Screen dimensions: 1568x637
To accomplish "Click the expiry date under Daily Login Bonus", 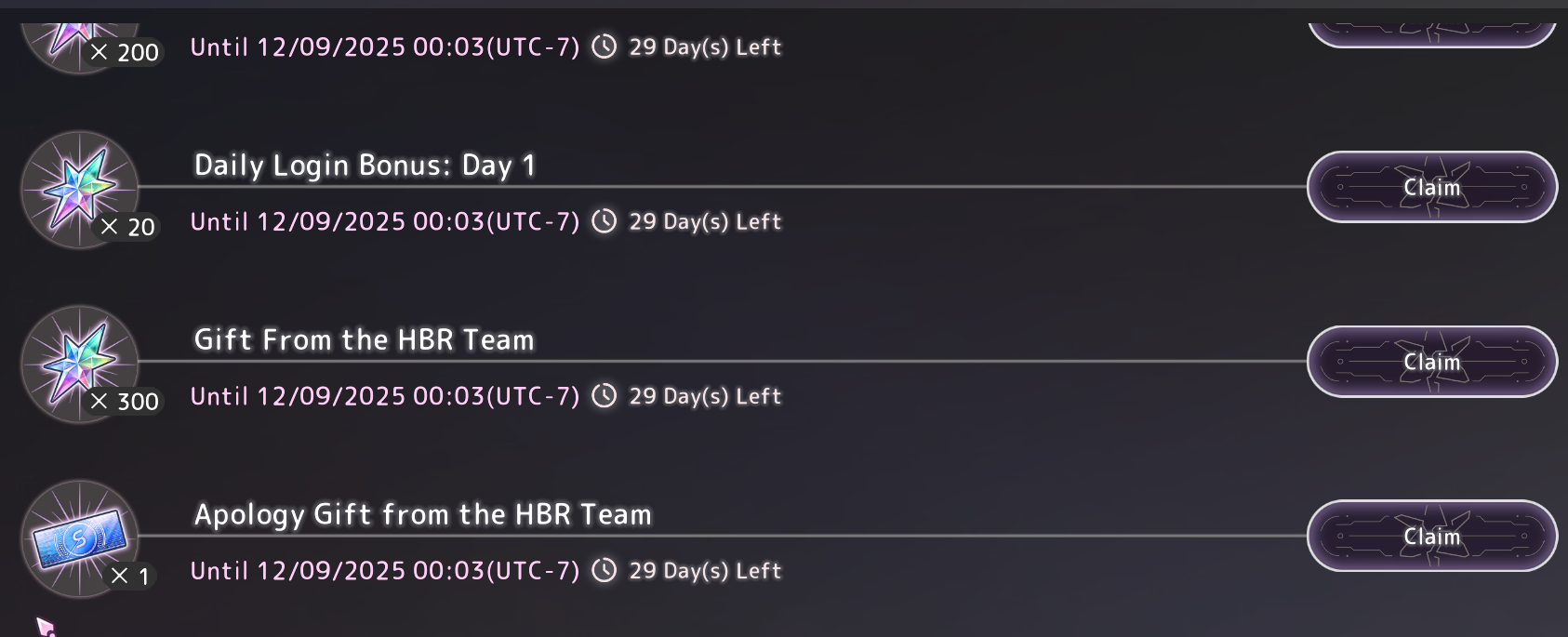I will click(x=384, y=222).
